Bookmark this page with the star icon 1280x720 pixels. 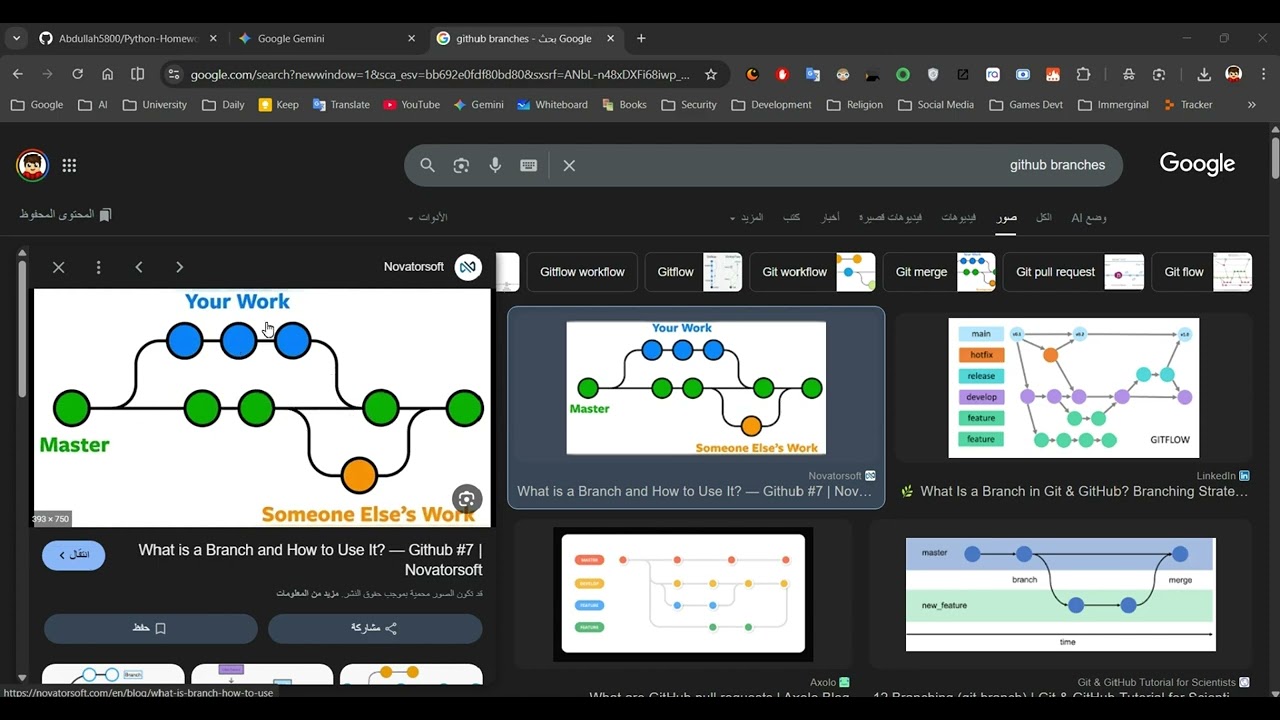[x=711, y=74]
